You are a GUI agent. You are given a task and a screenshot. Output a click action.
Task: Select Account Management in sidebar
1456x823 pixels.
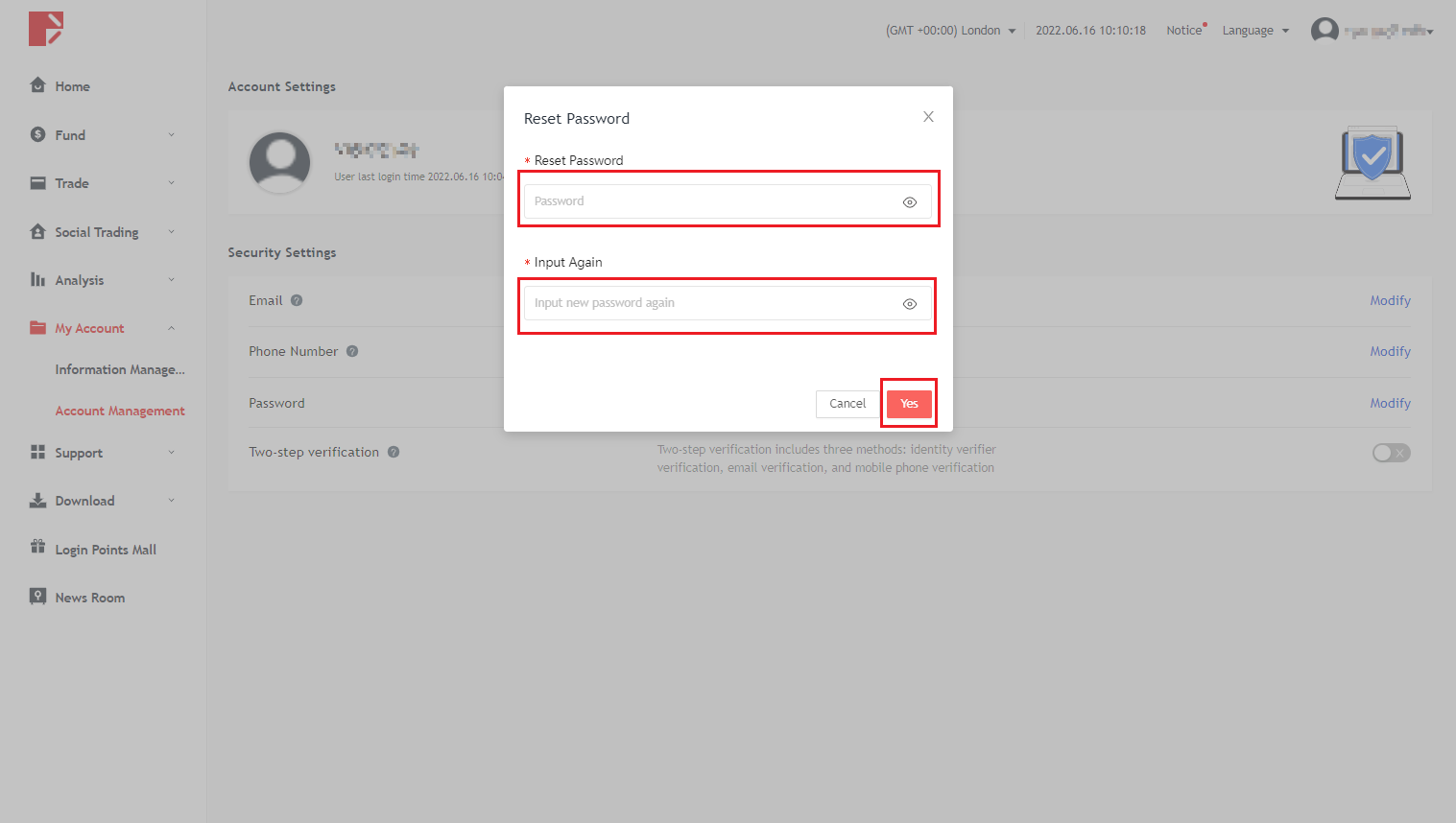click(x=120, y=411)
